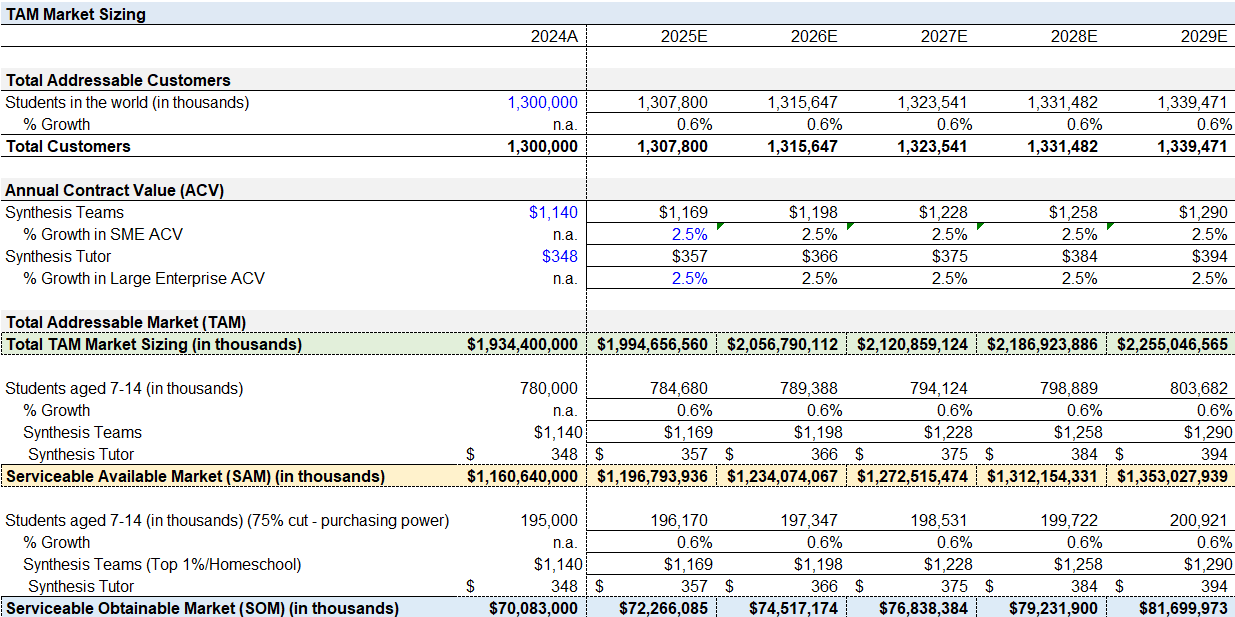
Task: Click the TAM value $2,255,046,565
Action: (x=1173, y=344)
